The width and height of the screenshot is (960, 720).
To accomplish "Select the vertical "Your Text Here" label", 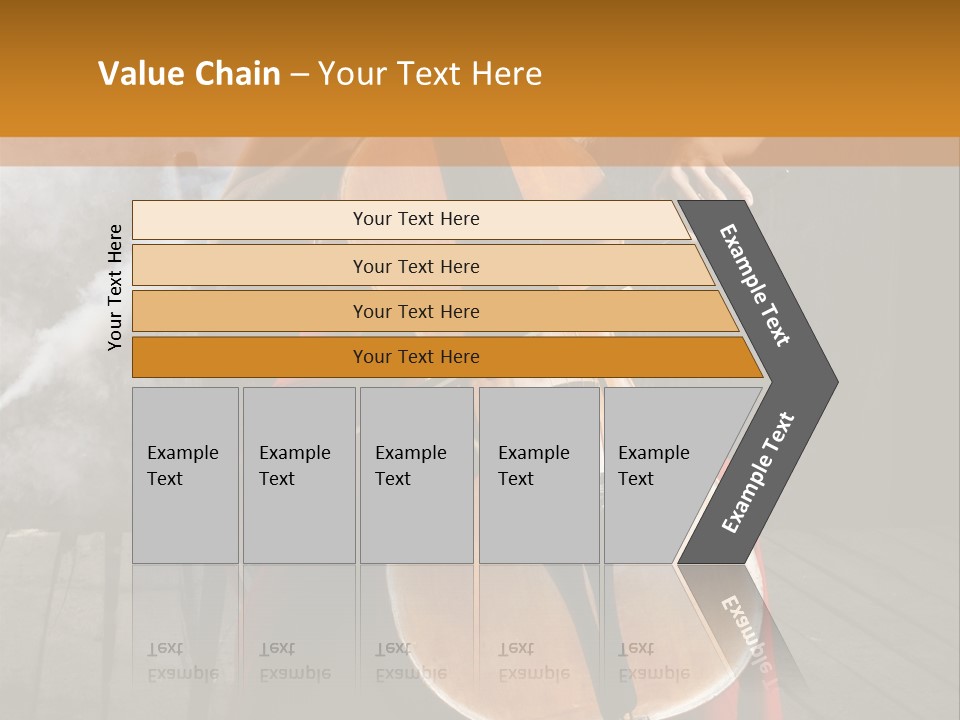I will [x=115, y=287].
